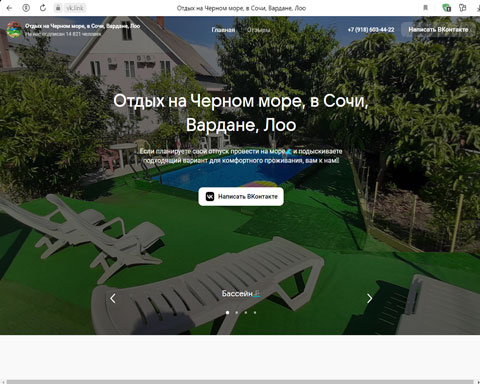This screenshot has height=384, width=480.
Task: Click the community avatar logo in the header
Action: [14, 29]
